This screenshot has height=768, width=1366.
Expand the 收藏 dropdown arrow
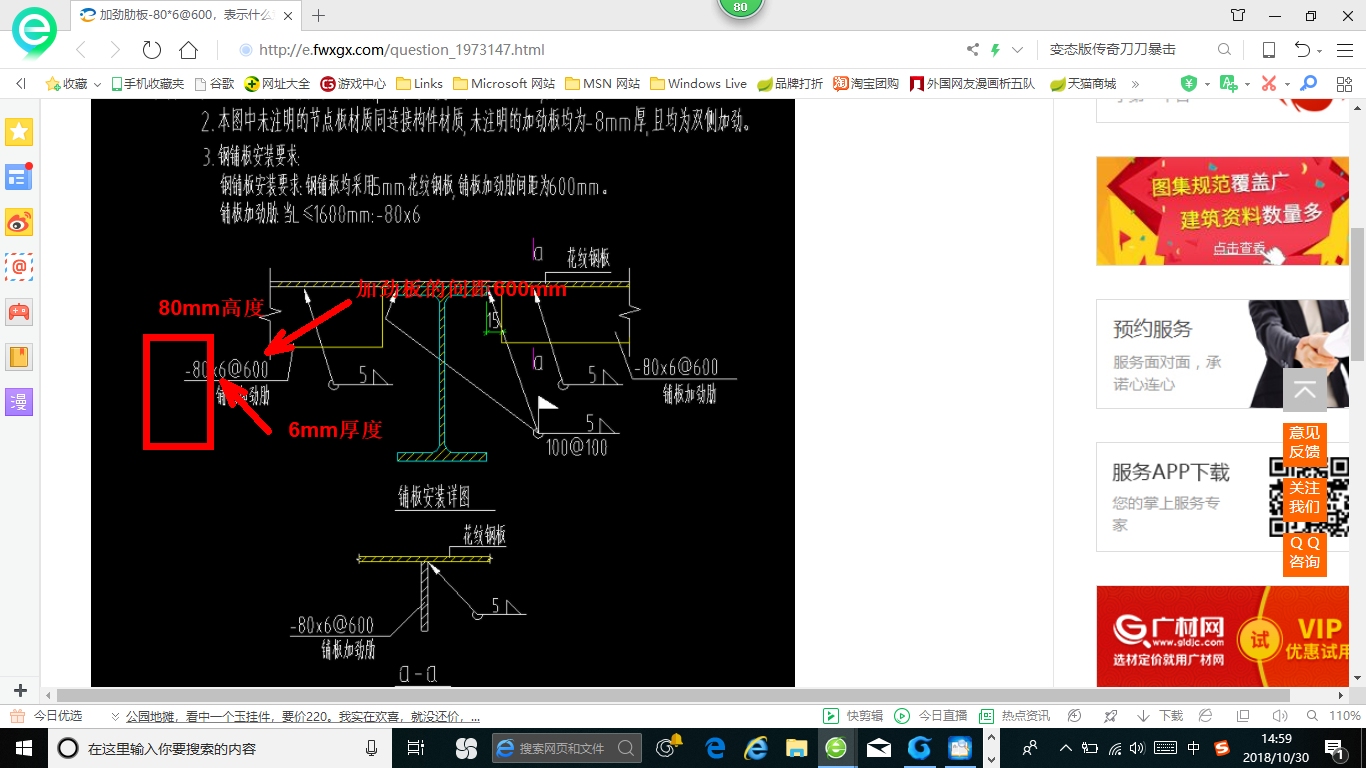[x=97, y=84]
